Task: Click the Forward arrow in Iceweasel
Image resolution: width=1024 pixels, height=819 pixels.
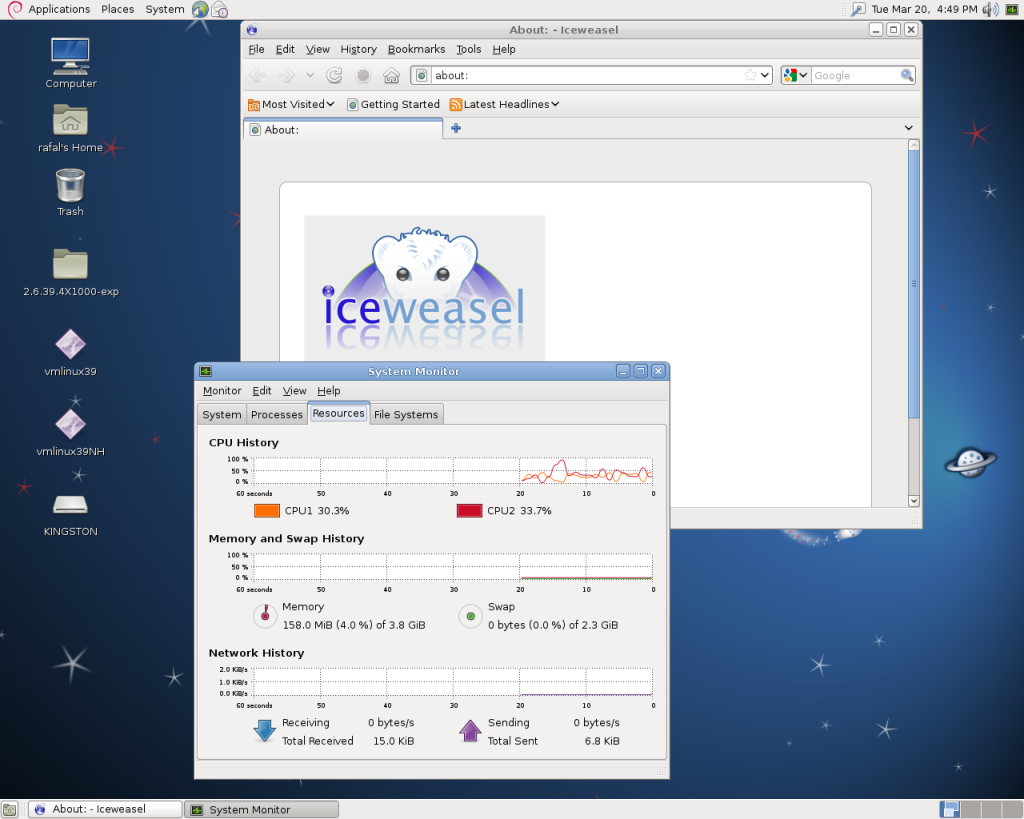Action: click(x=287, y=76)
